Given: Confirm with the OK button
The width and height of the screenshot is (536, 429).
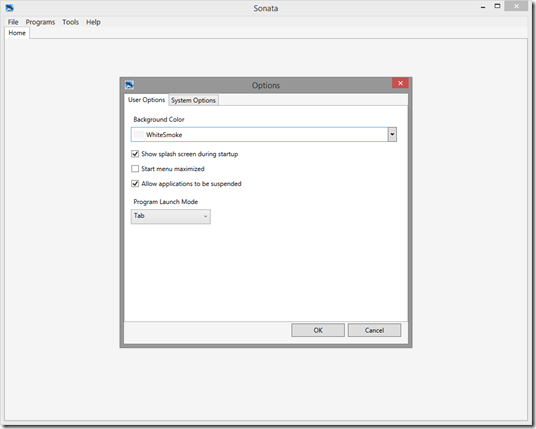Looking at the screenshot, I should tap(318, 330).
